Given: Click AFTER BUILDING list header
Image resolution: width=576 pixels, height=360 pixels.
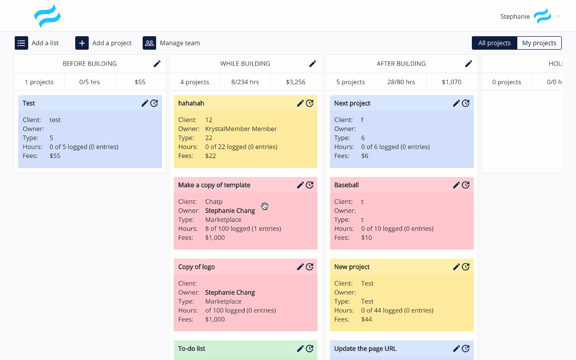Looking at the screenshot, I should (401, 64).
